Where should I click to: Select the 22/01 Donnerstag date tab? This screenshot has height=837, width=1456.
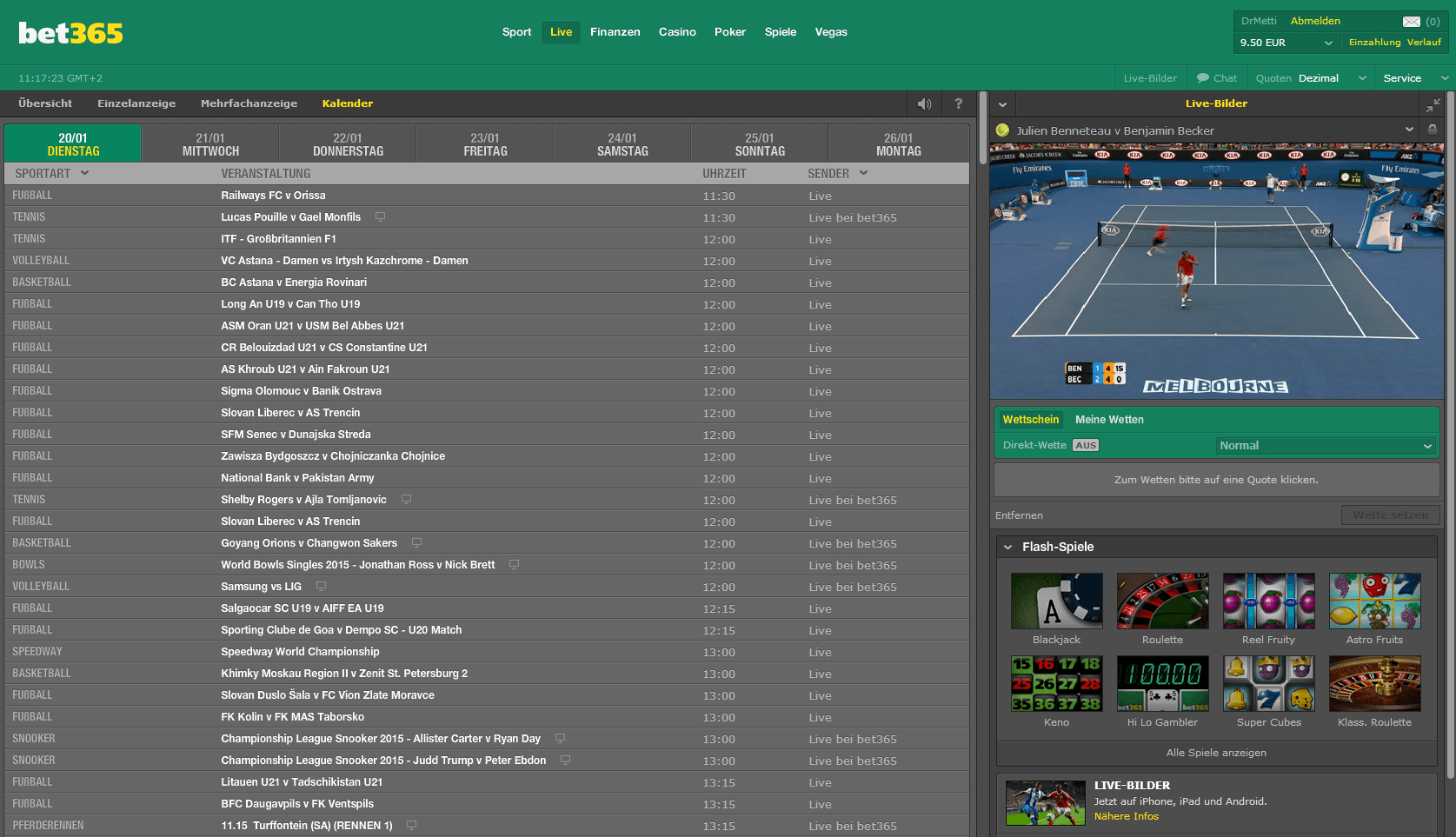(348, 144)
